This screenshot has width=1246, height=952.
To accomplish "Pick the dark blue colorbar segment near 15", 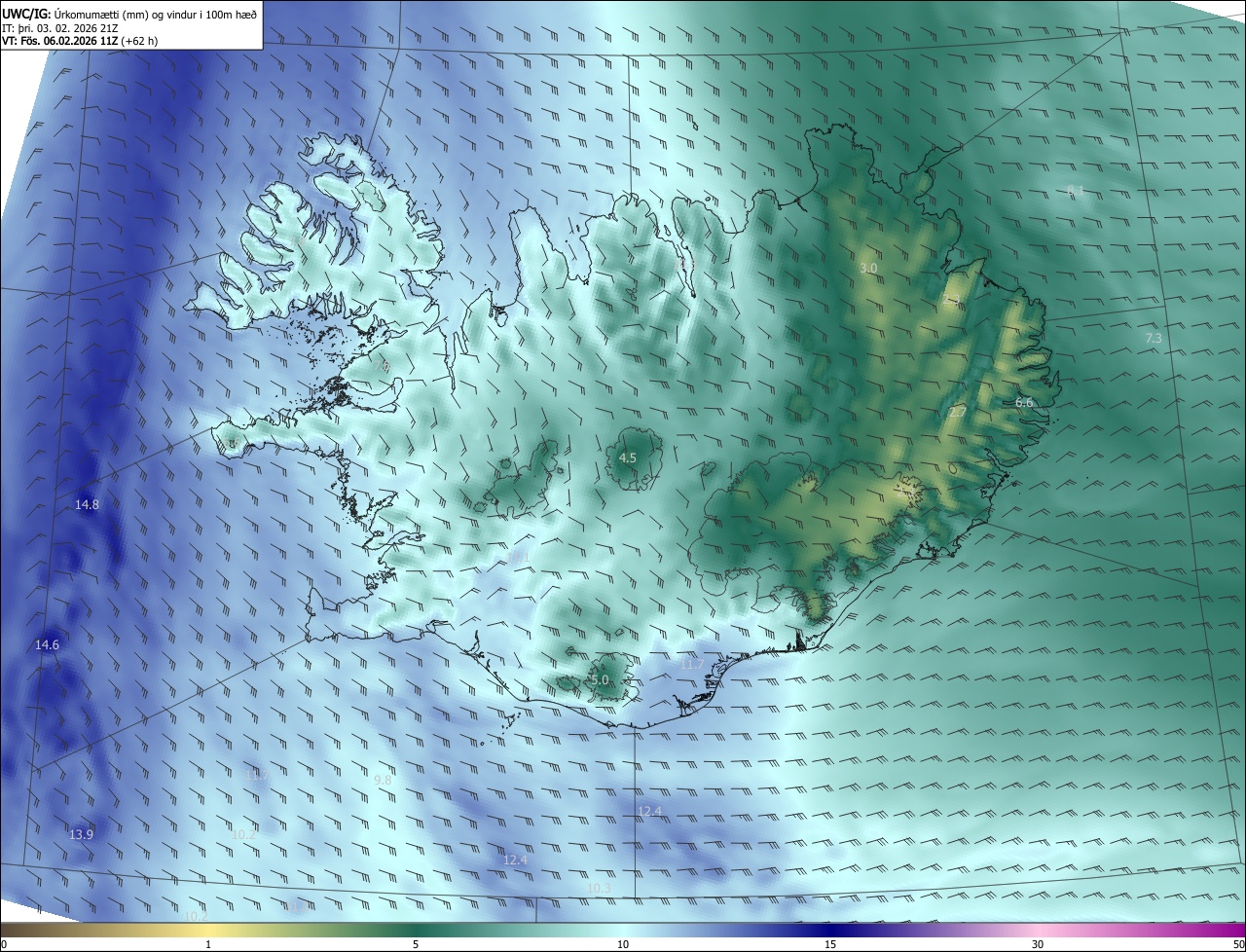I will (x=830, y=930).
